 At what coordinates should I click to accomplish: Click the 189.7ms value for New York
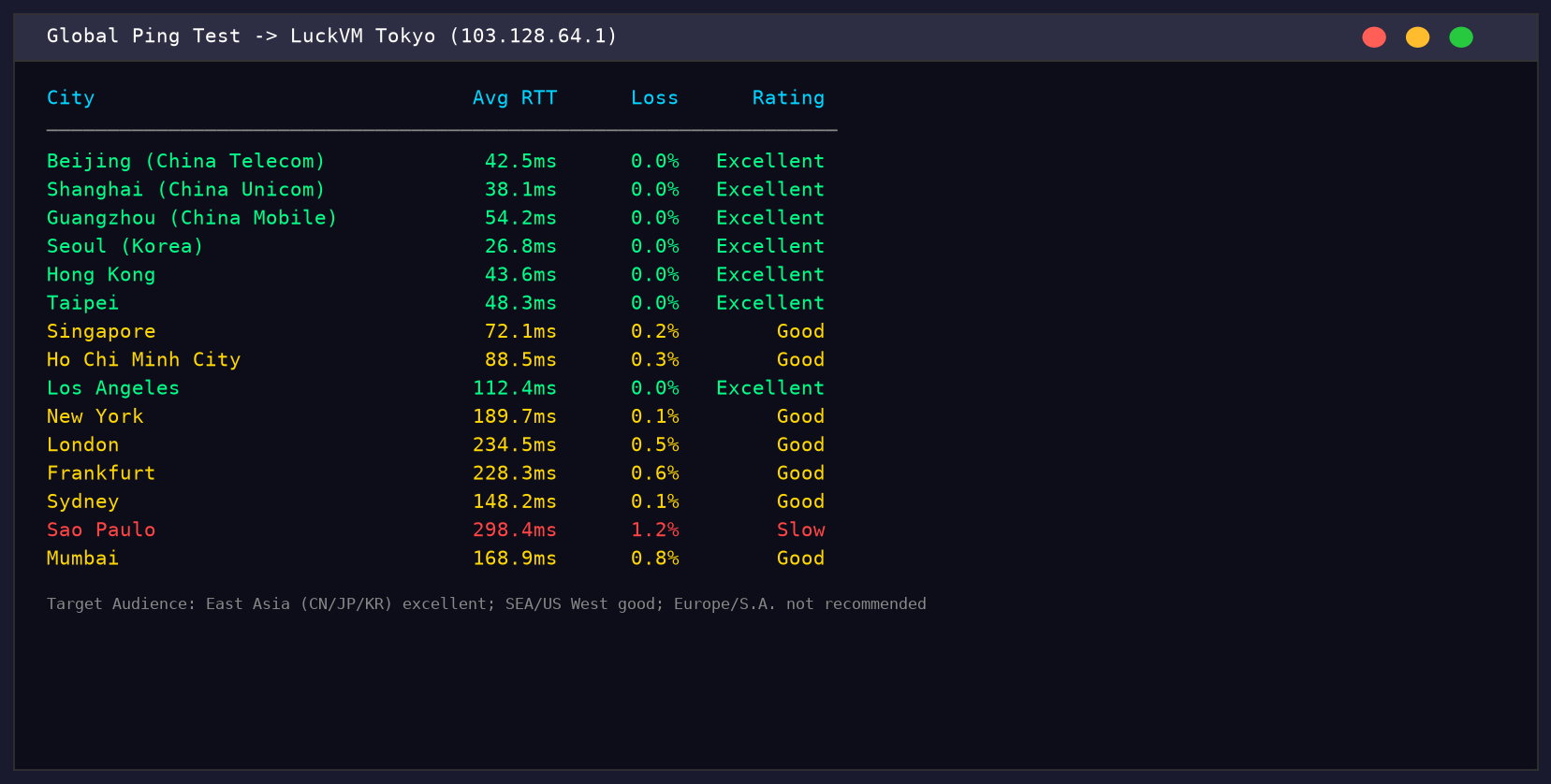pyautogui.click(x=515, y=416)
